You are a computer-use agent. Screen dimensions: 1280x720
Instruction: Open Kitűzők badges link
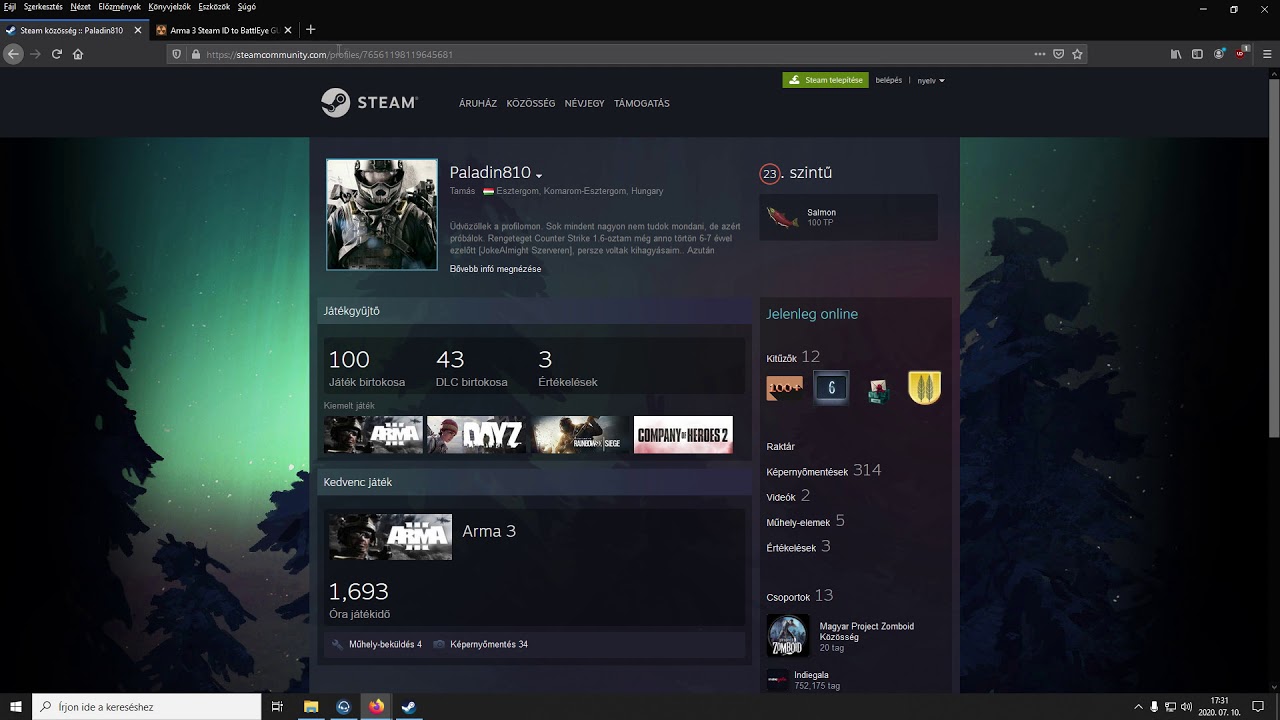coord(781,358)
